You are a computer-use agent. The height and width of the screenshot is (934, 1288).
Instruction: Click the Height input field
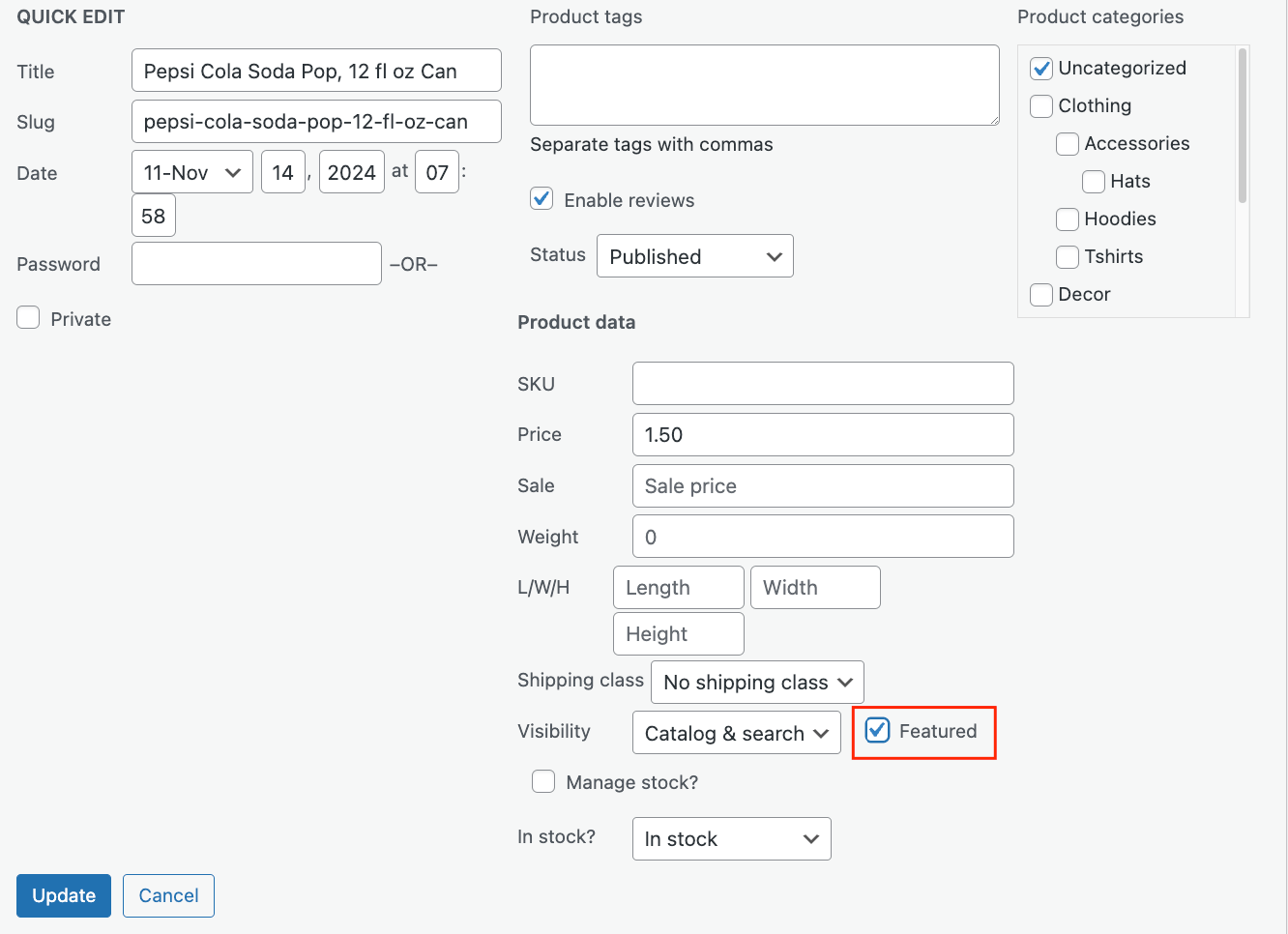coord(679,634)
